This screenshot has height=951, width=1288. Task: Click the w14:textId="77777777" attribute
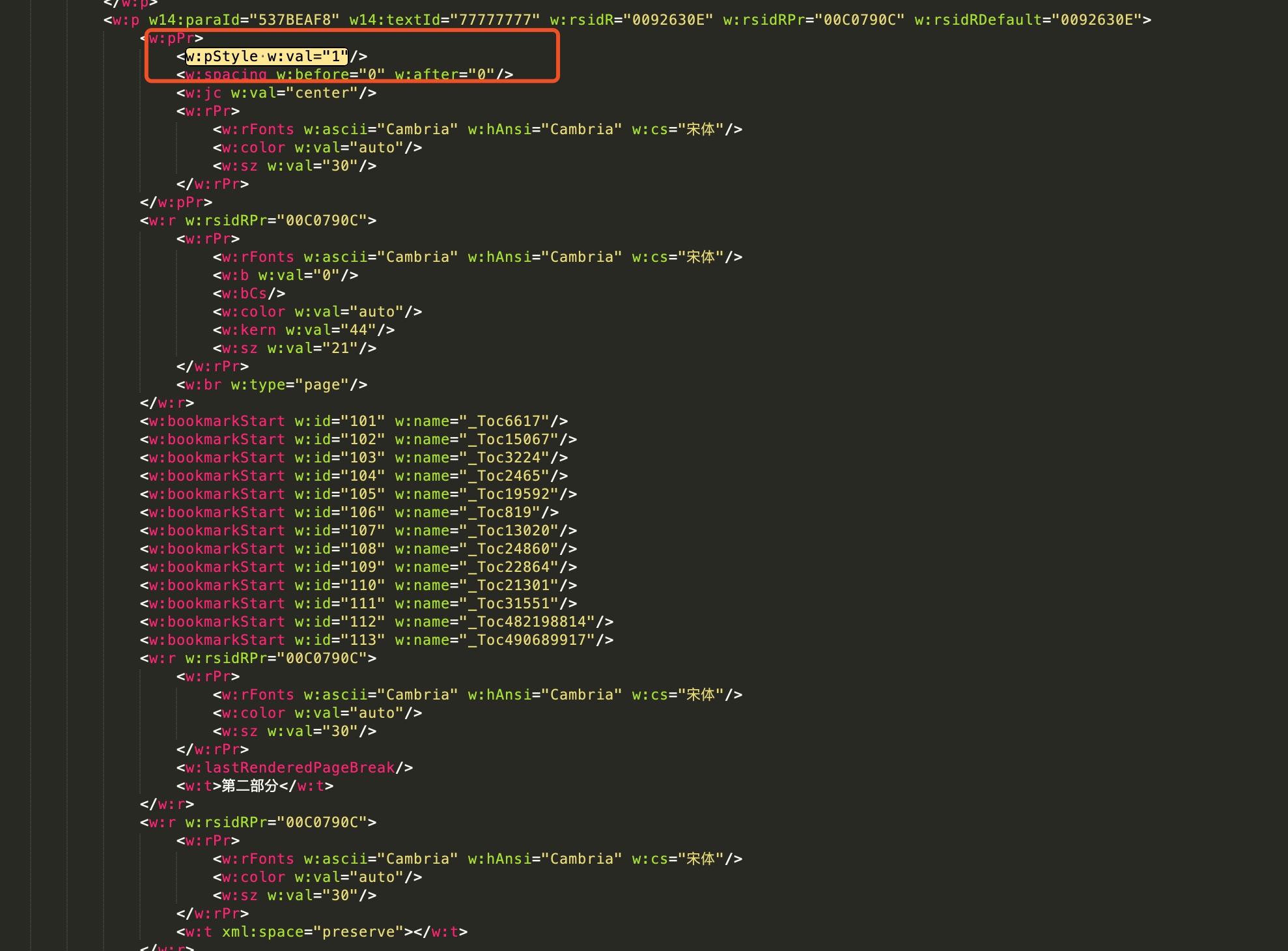(x=444, y=20)
